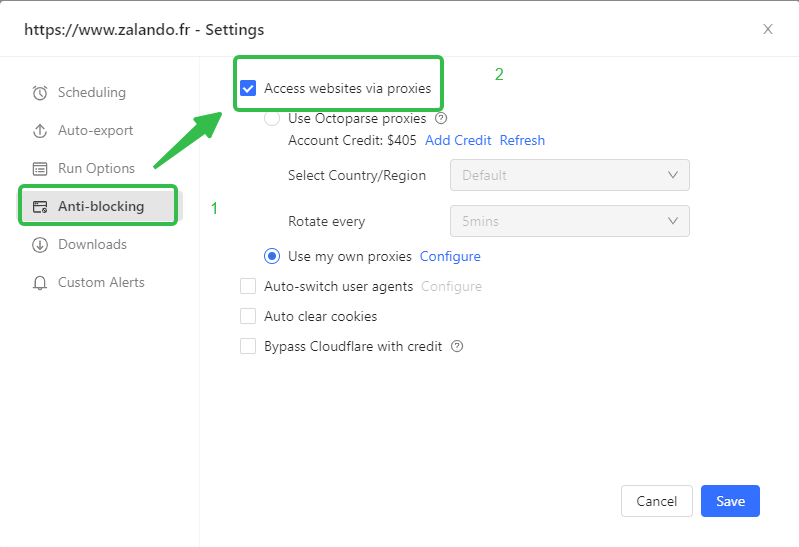Uncheck Access websites via proxies
Image resolution: width=799 pixels, height=547 pixels.
coord(248,89)
